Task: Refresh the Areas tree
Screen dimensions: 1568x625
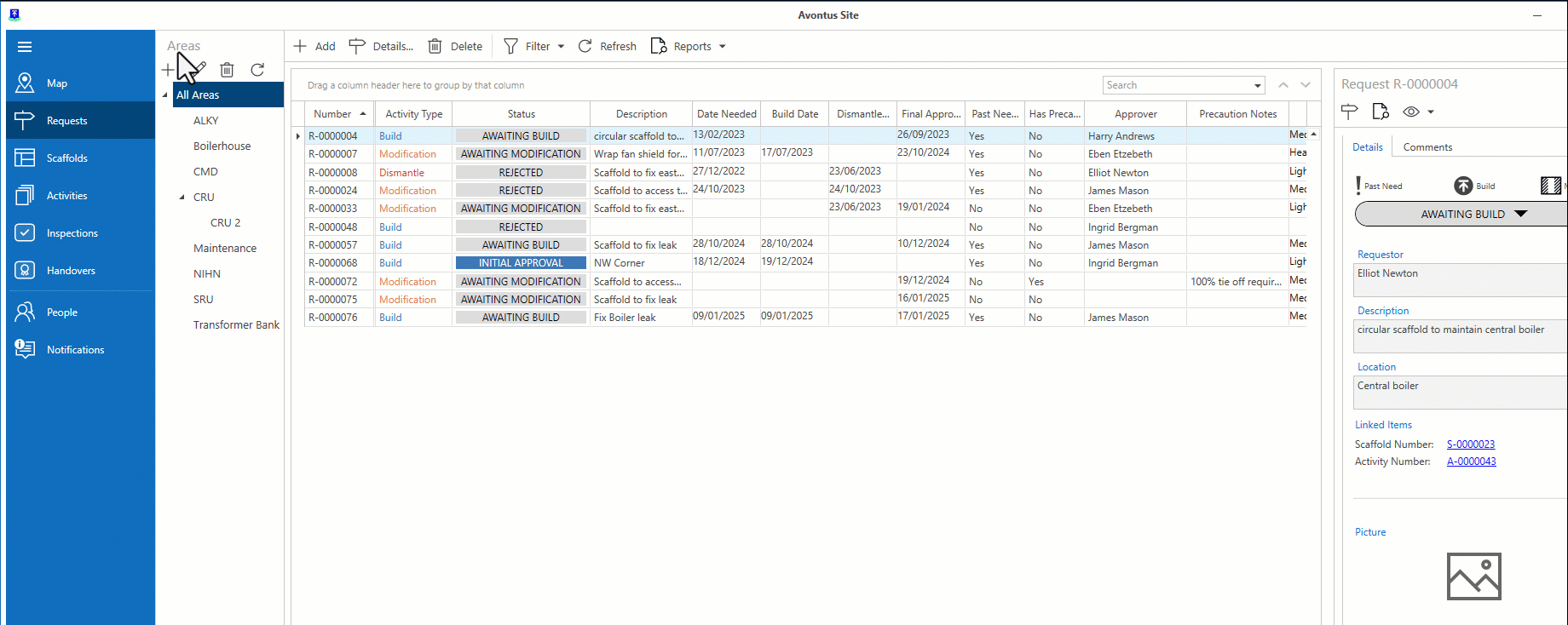Action: [x=257, y=70]
